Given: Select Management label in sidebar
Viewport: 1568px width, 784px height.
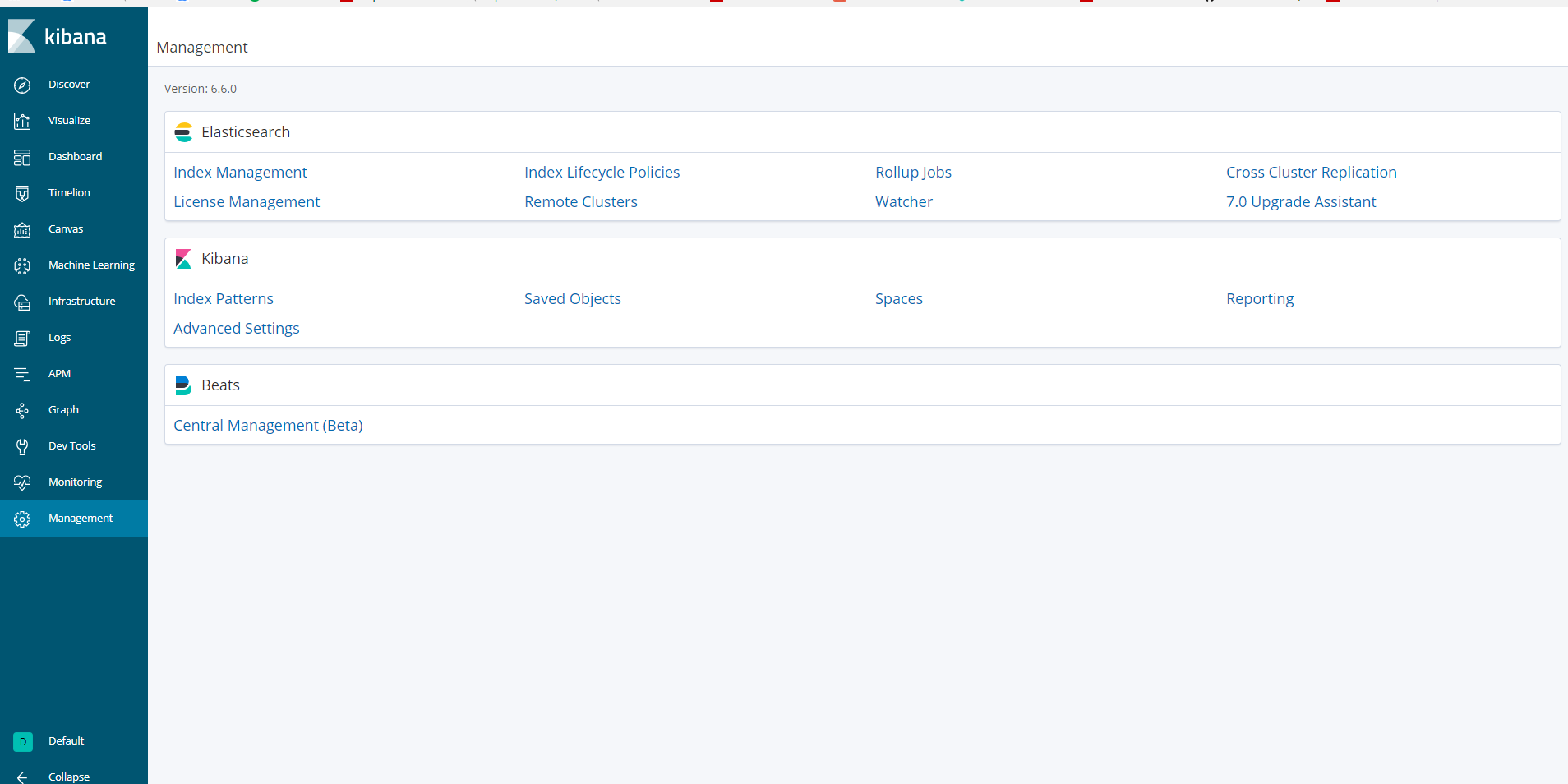Looking at the screenshot, I should coord(81,519).
